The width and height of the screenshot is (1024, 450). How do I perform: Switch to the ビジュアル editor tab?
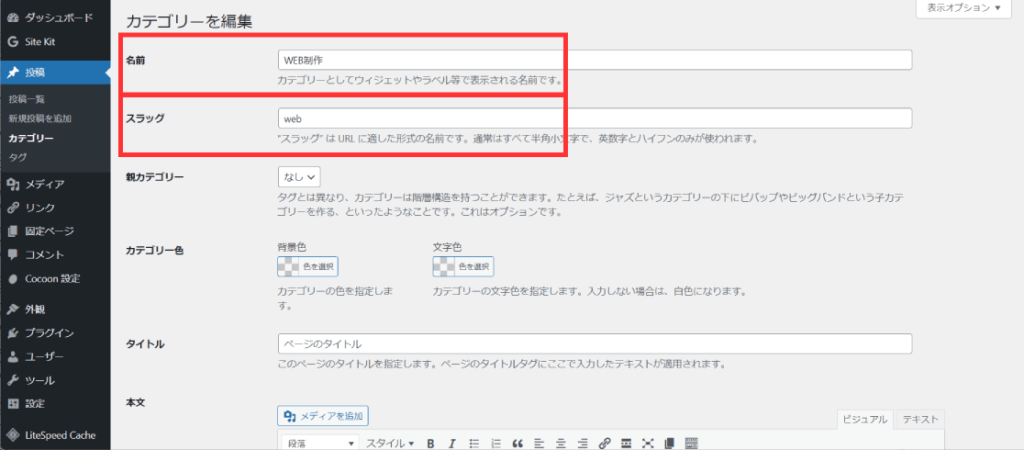point(865,420)
